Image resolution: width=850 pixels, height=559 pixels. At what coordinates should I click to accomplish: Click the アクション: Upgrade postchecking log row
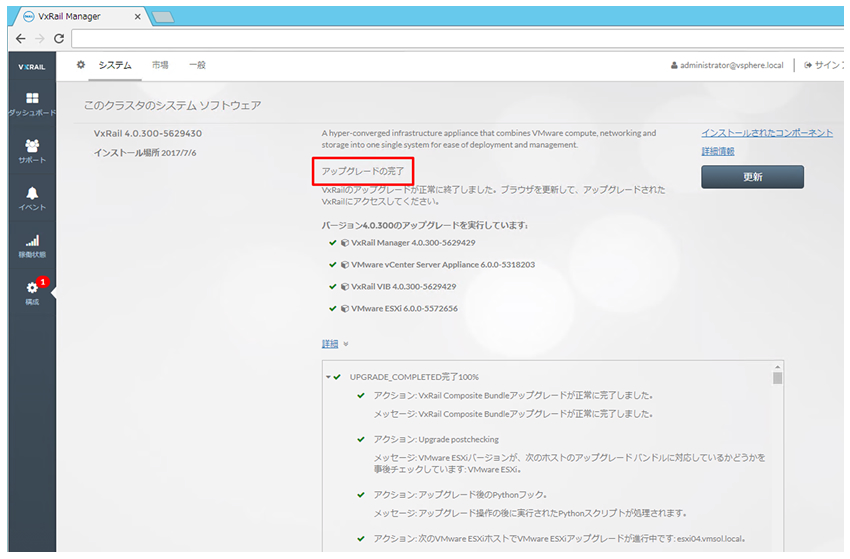(436, 440)
